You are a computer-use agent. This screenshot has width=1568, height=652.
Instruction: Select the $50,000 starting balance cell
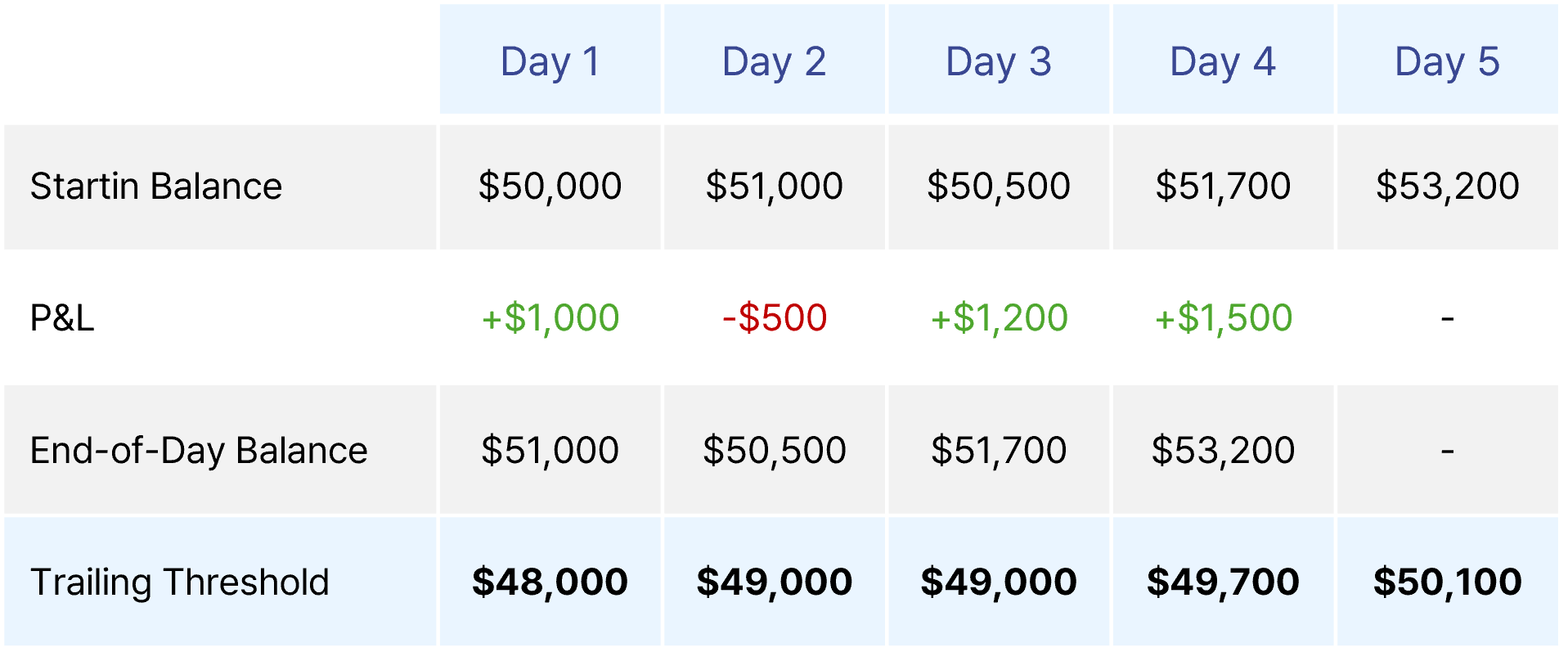pos(550,187)
